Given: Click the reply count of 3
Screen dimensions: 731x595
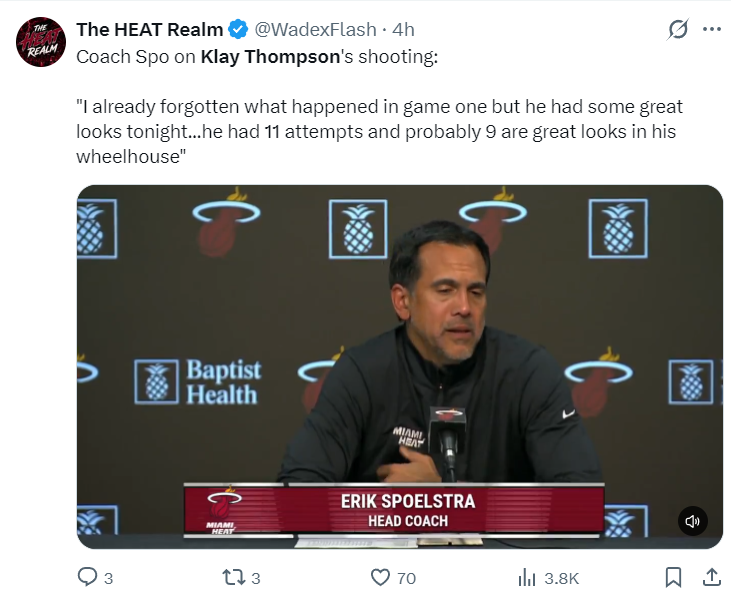Looking at the screenshot, I should [109, 579].
